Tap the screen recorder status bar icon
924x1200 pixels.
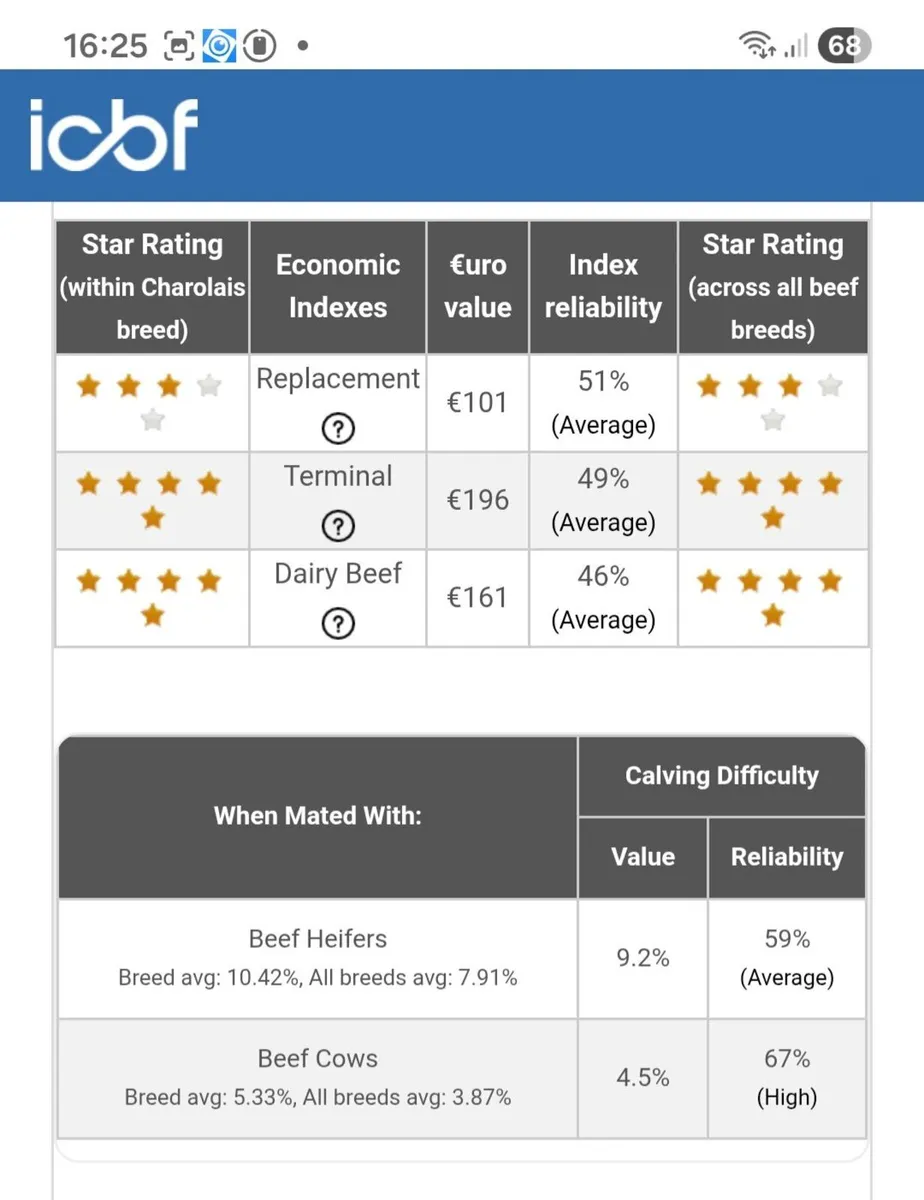(x=179, y=46)
